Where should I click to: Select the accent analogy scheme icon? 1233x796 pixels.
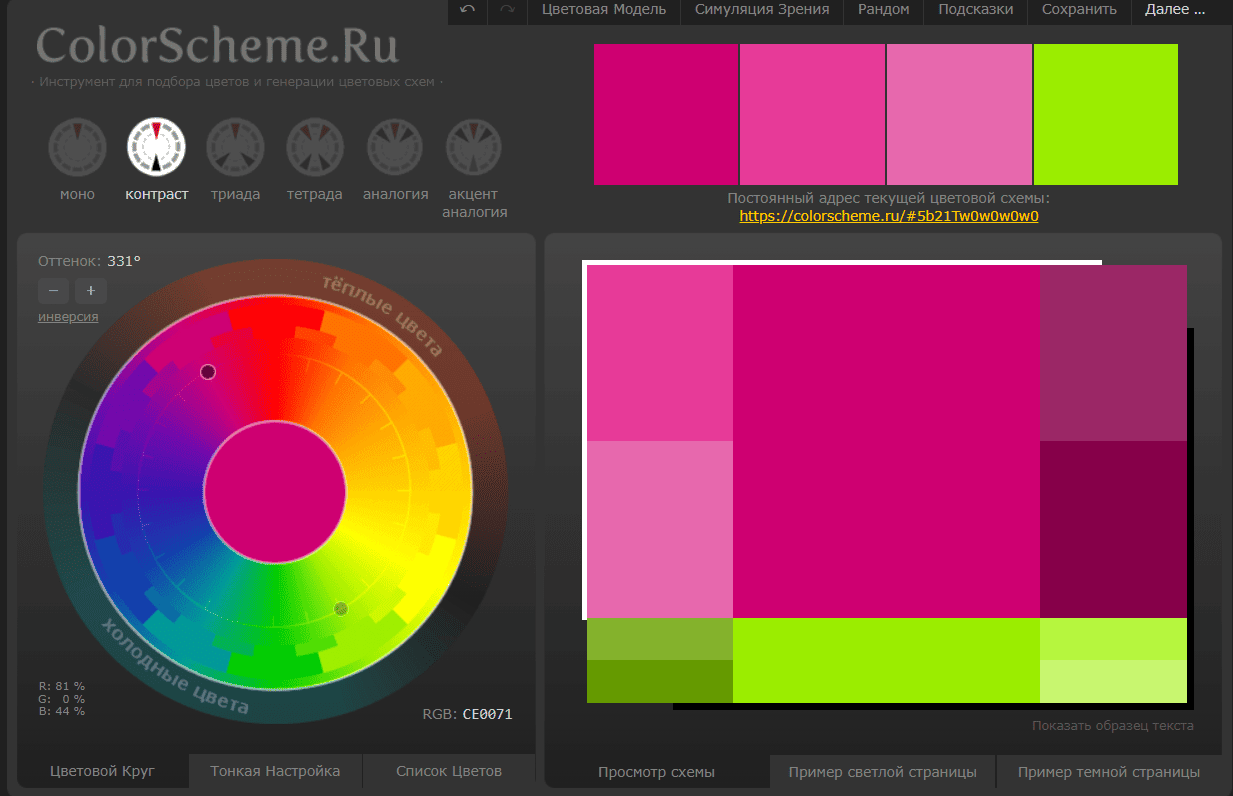coord(474,147)
